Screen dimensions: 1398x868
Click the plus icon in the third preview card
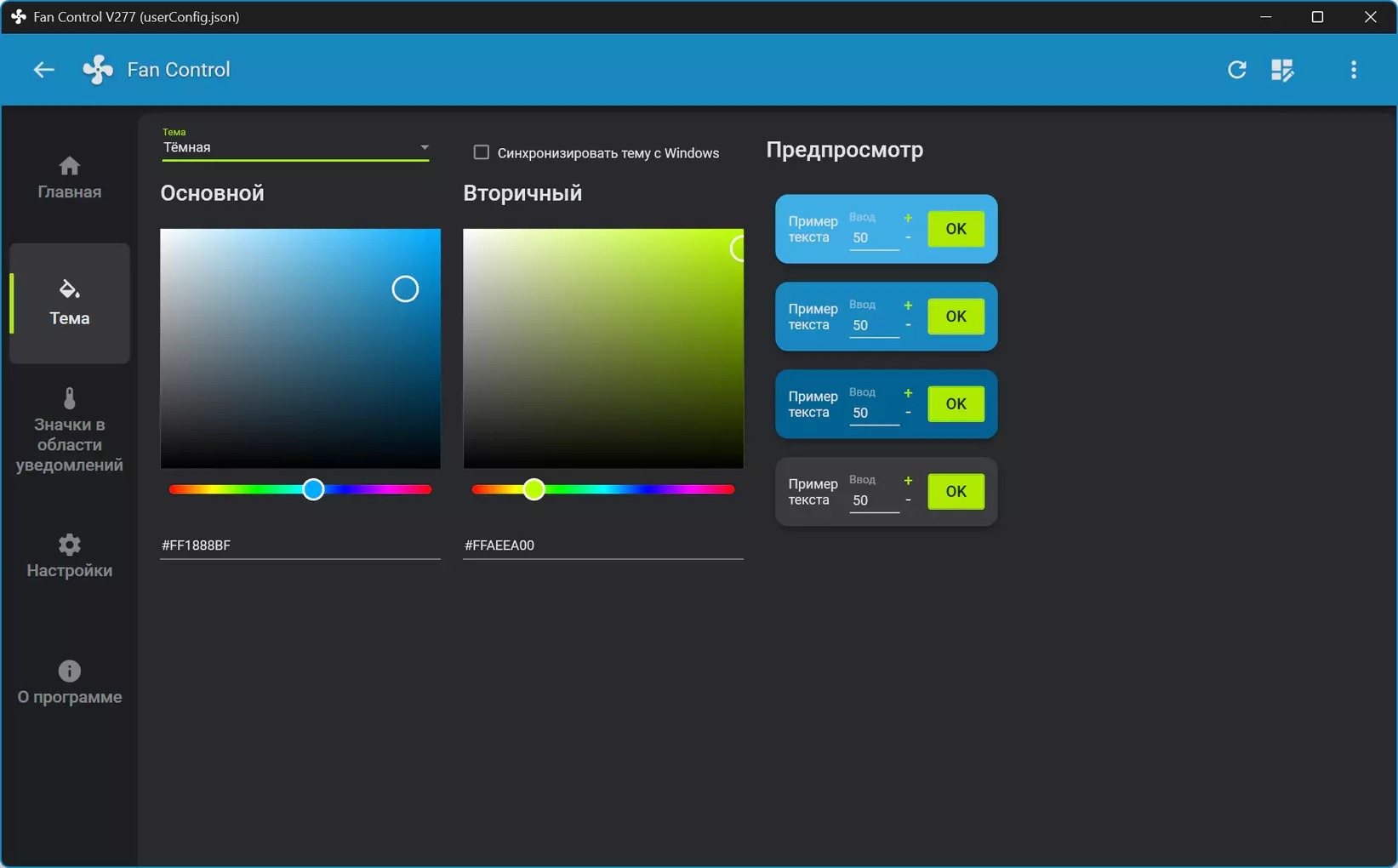point(908,394)
